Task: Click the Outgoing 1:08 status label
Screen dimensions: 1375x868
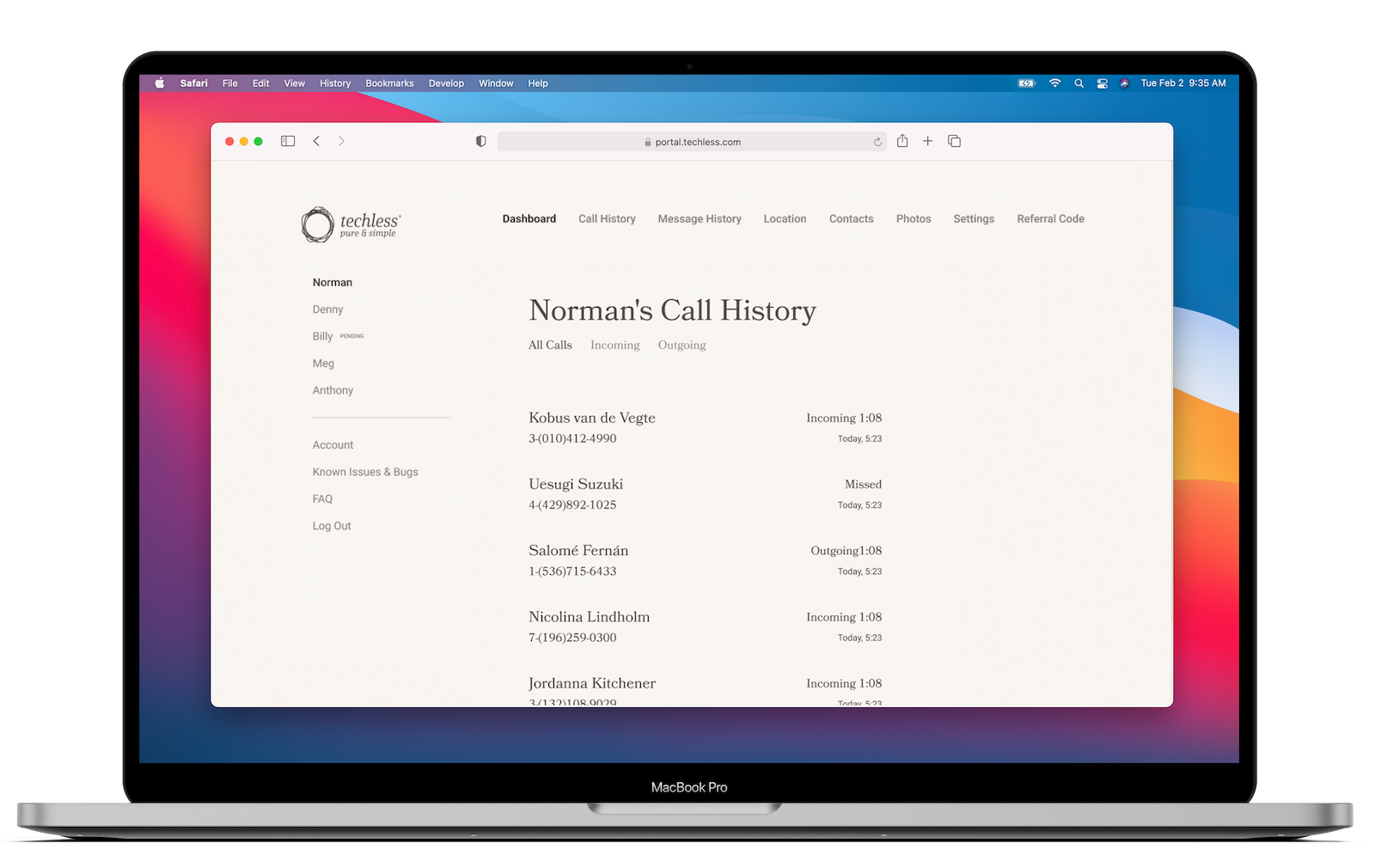Action: 846,551
